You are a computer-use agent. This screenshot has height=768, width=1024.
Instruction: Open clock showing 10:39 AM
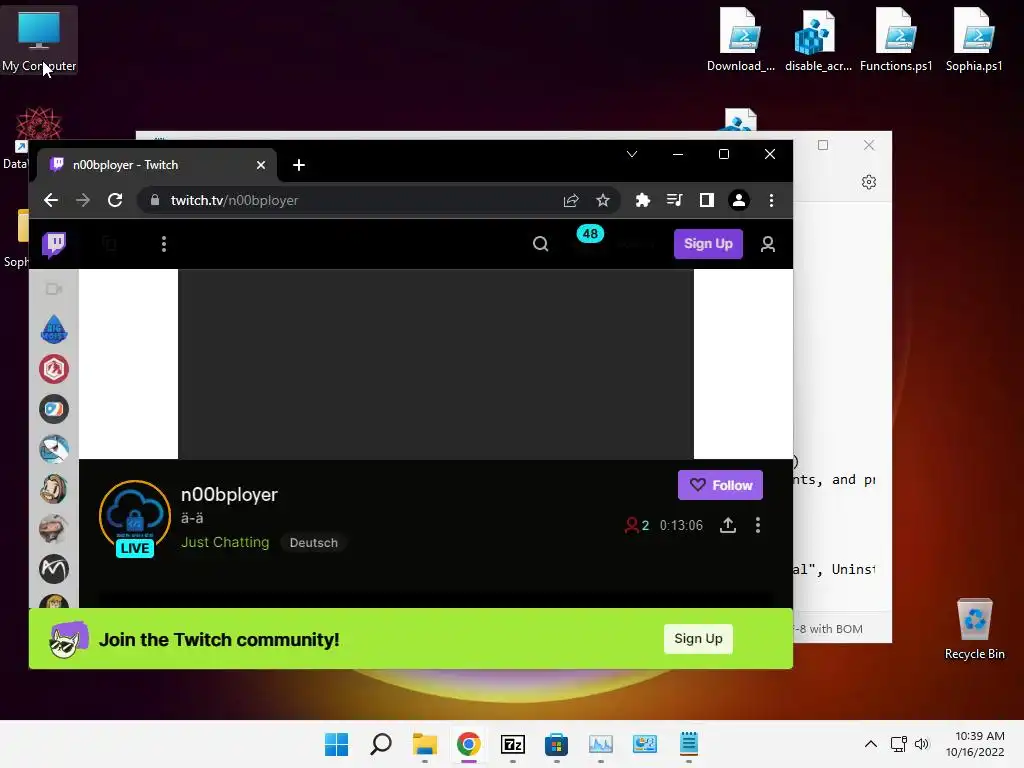(x=975, y=744)
